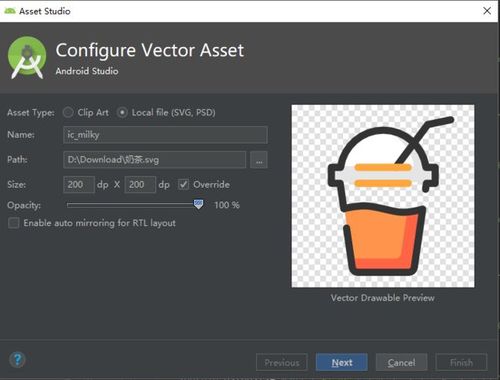Click the Cancel button
500x380 pixels.
pyautogui.click(x=401, y=362)
